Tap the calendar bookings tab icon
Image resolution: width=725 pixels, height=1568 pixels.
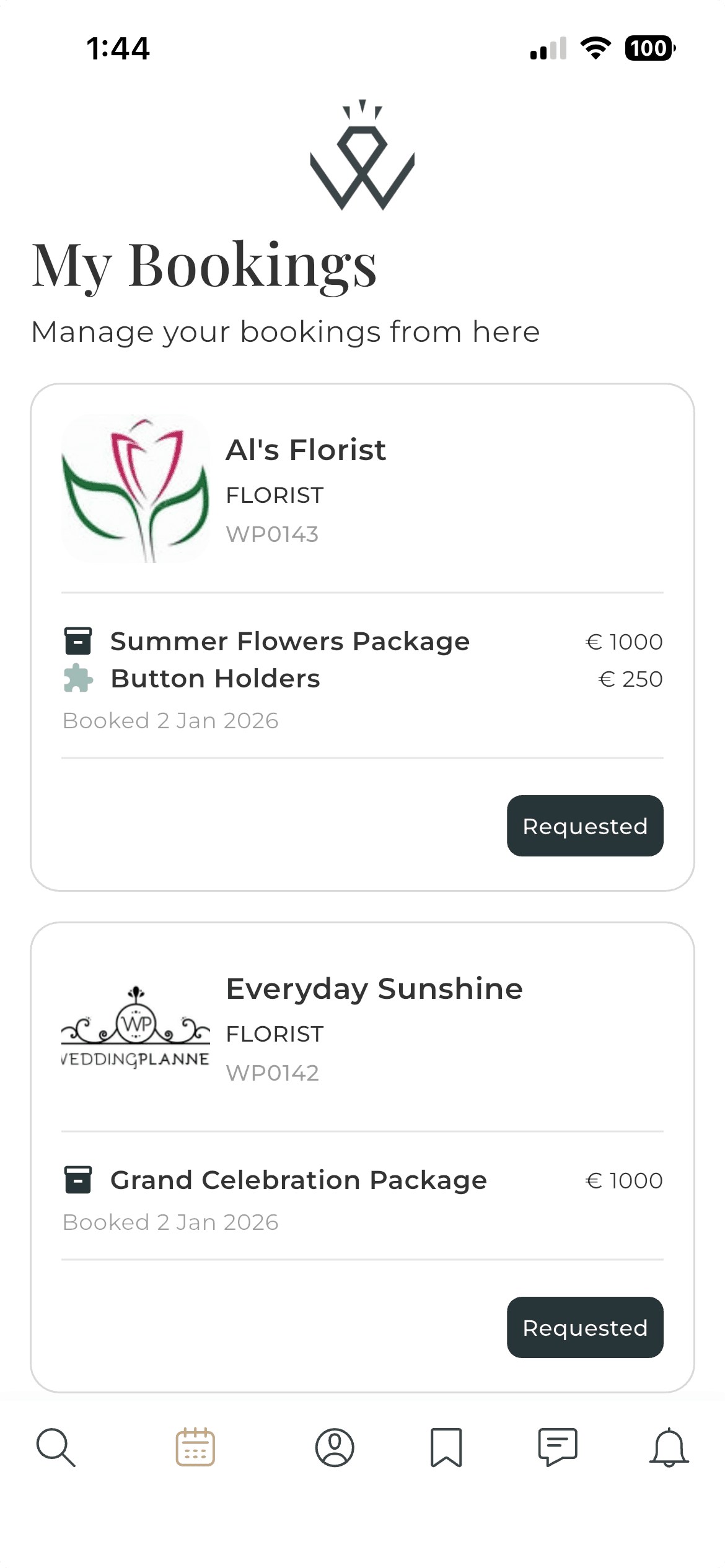point(195,1447)
